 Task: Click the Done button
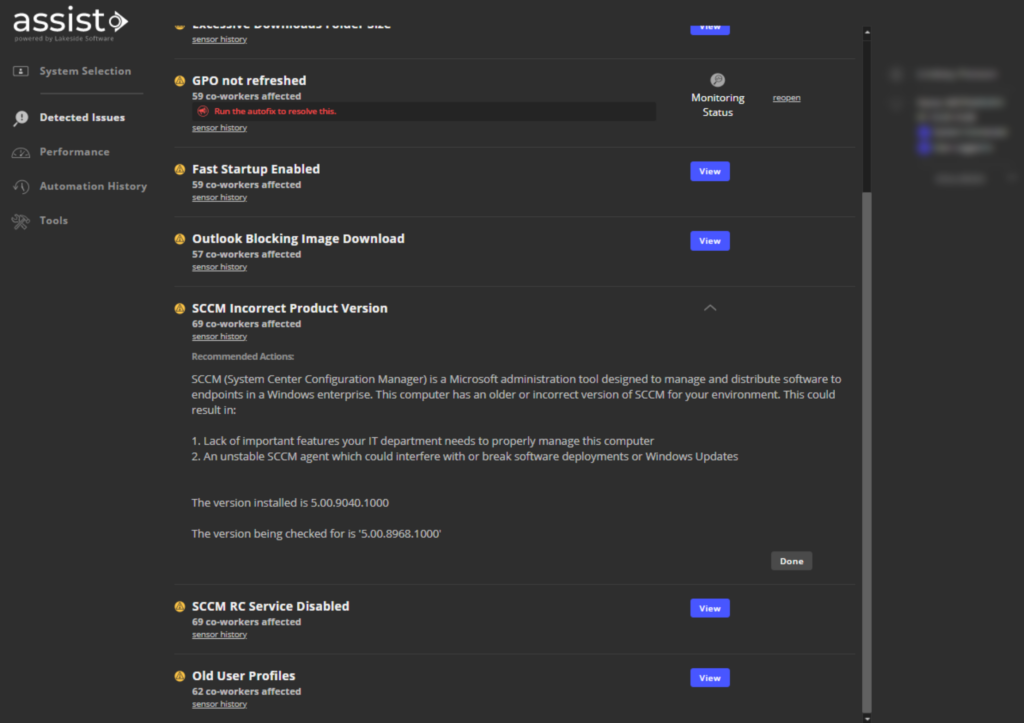point(792,562)
